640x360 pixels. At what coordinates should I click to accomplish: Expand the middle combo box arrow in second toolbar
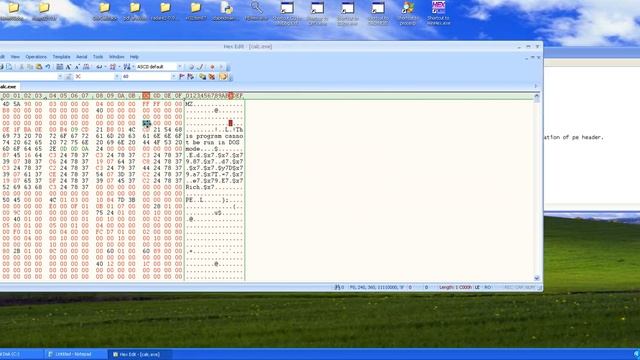117,76
